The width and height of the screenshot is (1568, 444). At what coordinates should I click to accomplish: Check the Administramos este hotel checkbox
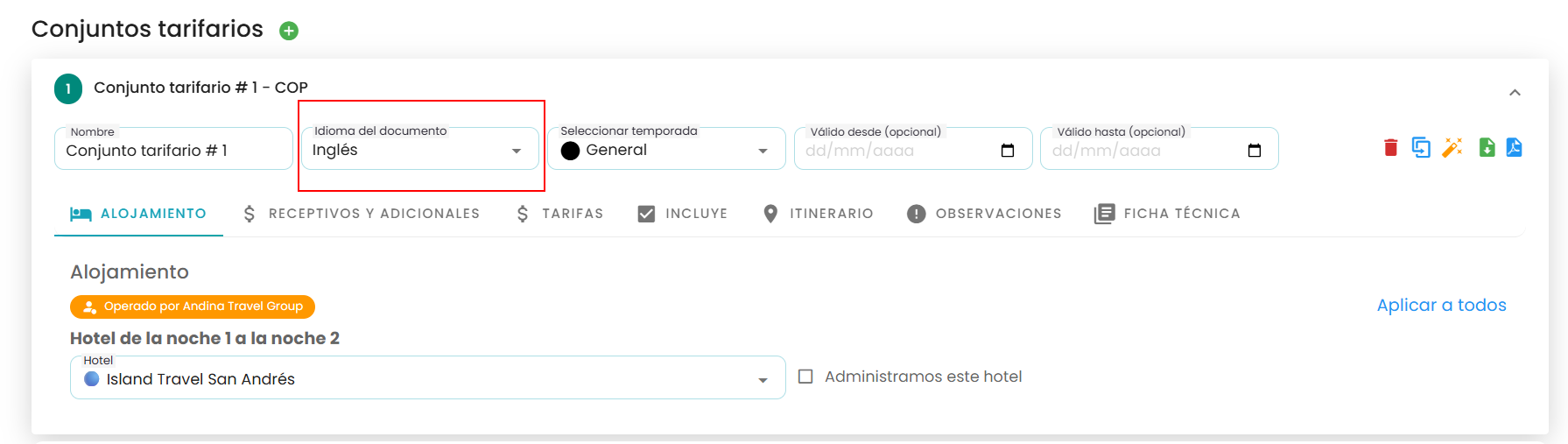pyautogui.click(x=806, y=377)
